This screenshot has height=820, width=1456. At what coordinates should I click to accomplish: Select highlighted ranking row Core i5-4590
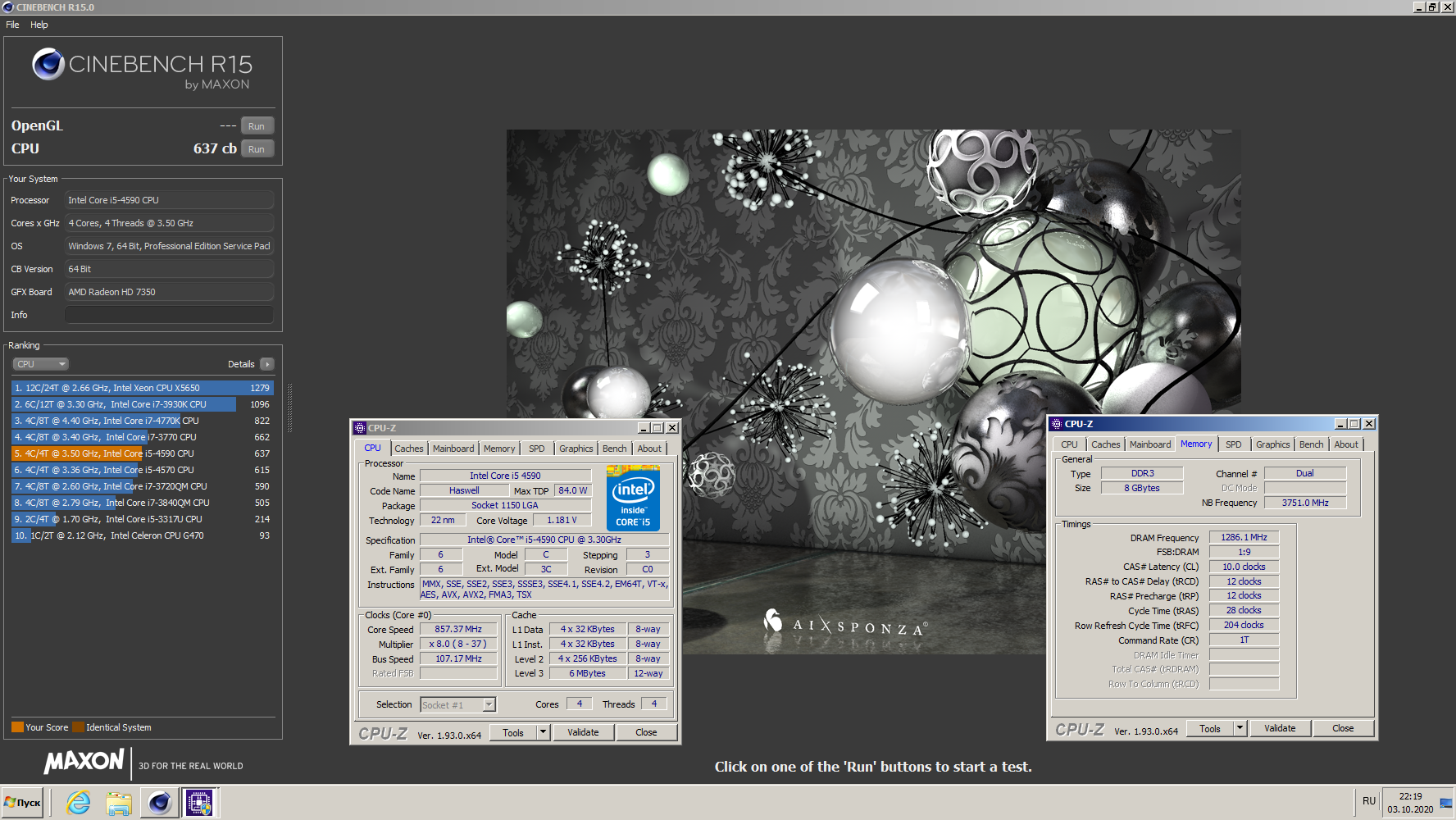142,453
